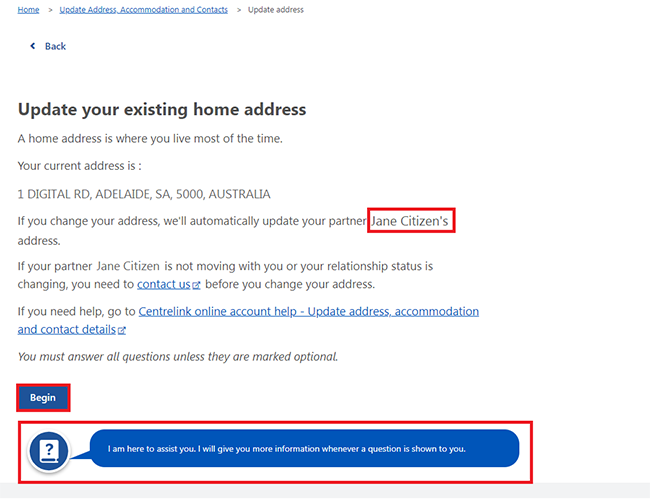Click the italic must answer all questions note
The height and width of the screenshot is (500, 650).
pyautogui.click(x=178, y=357)
